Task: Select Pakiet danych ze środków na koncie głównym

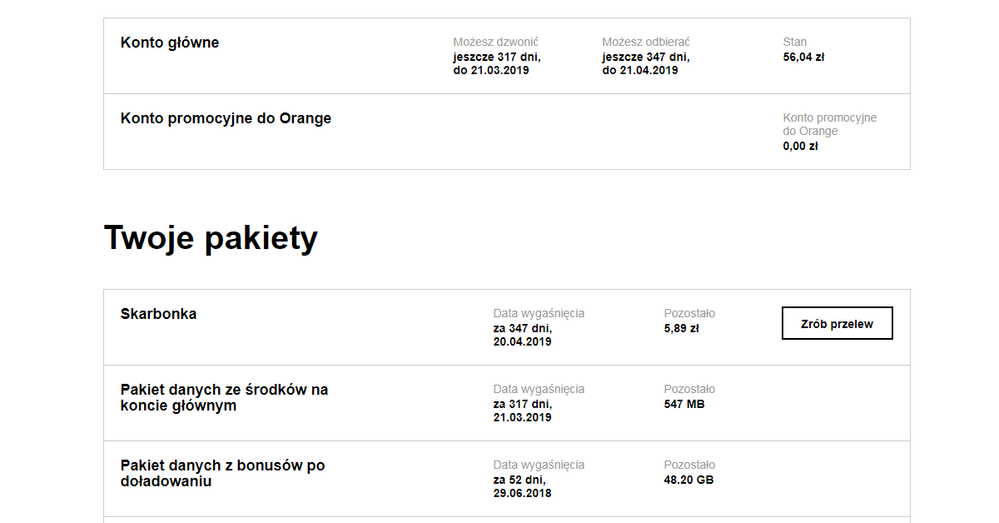Action: (224, 397)
